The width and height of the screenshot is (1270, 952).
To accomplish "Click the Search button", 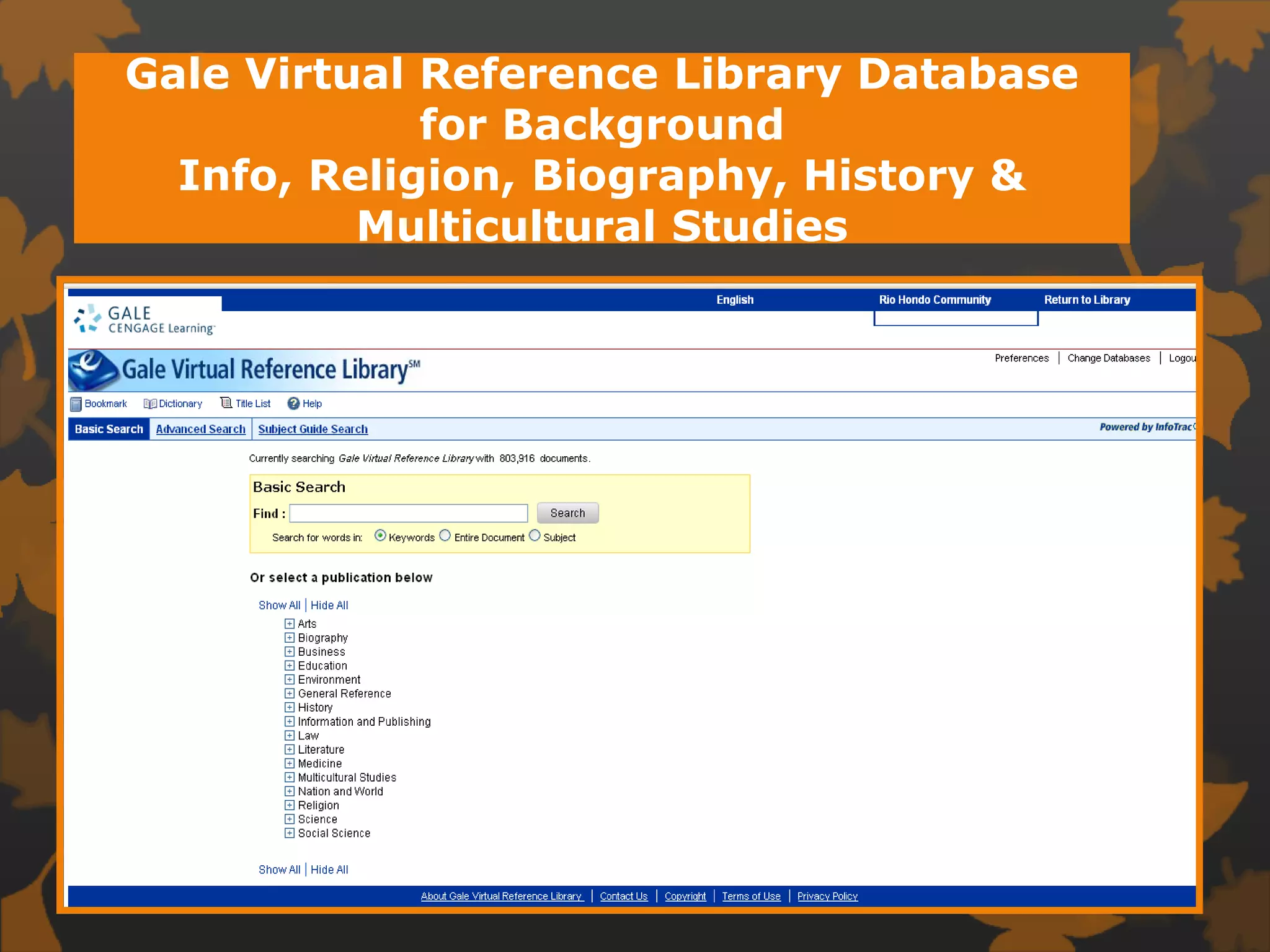I will pos(567,513).
